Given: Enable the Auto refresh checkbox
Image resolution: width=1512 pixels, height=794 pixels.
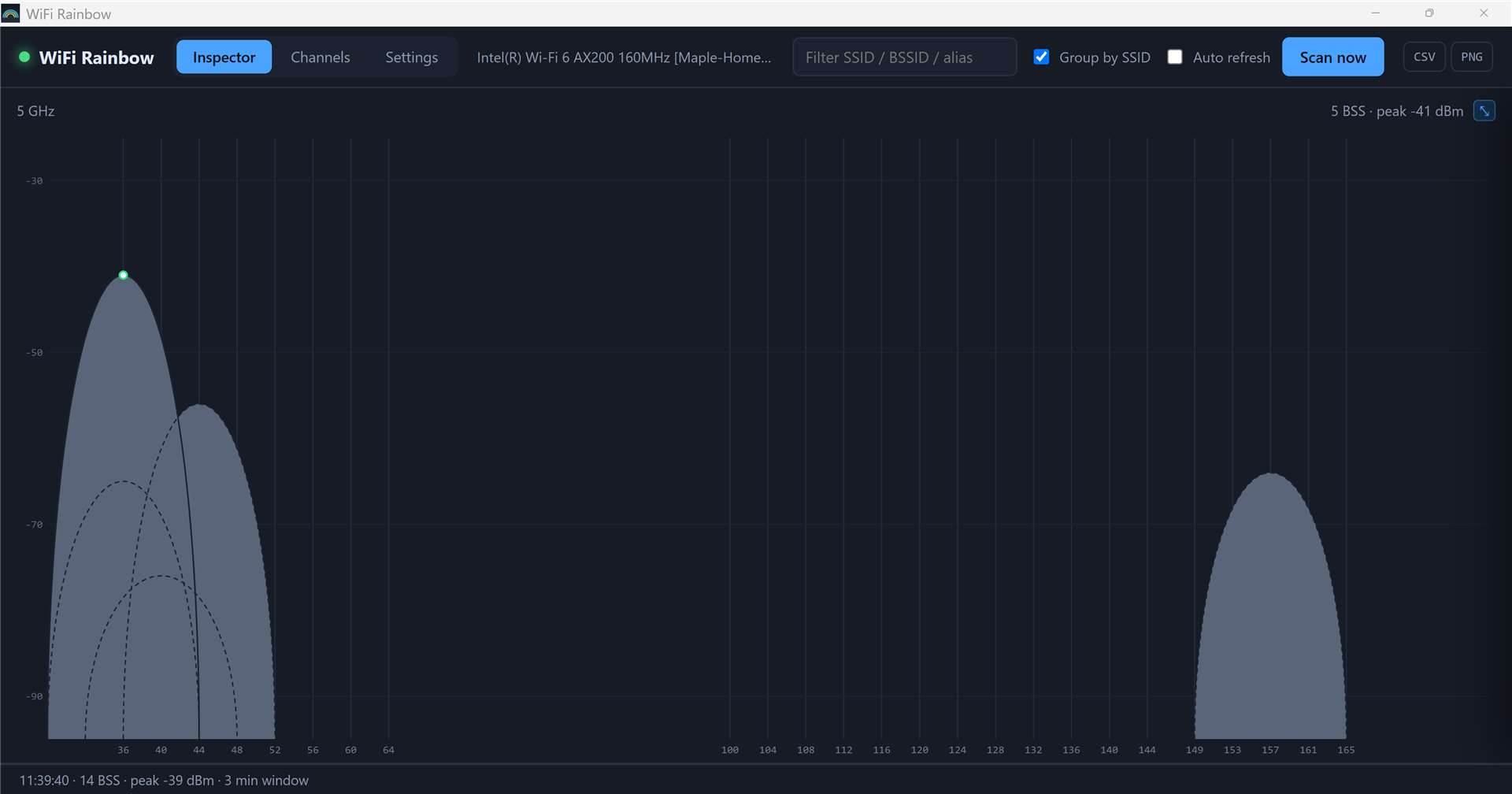Looking at the screenshot, I should (x=1175, y=57).
